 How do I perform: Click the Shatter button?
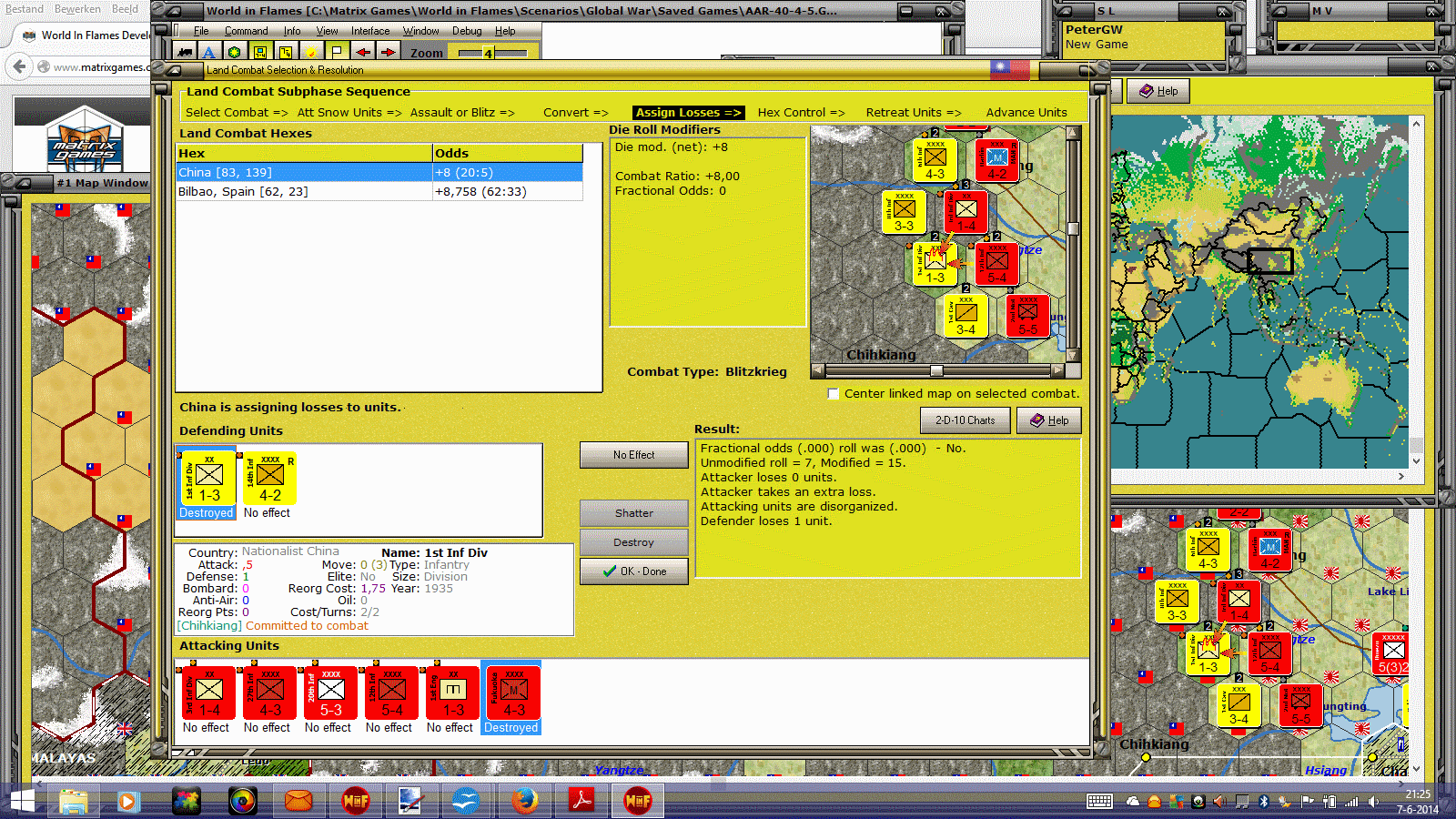(x=633, y=513)
